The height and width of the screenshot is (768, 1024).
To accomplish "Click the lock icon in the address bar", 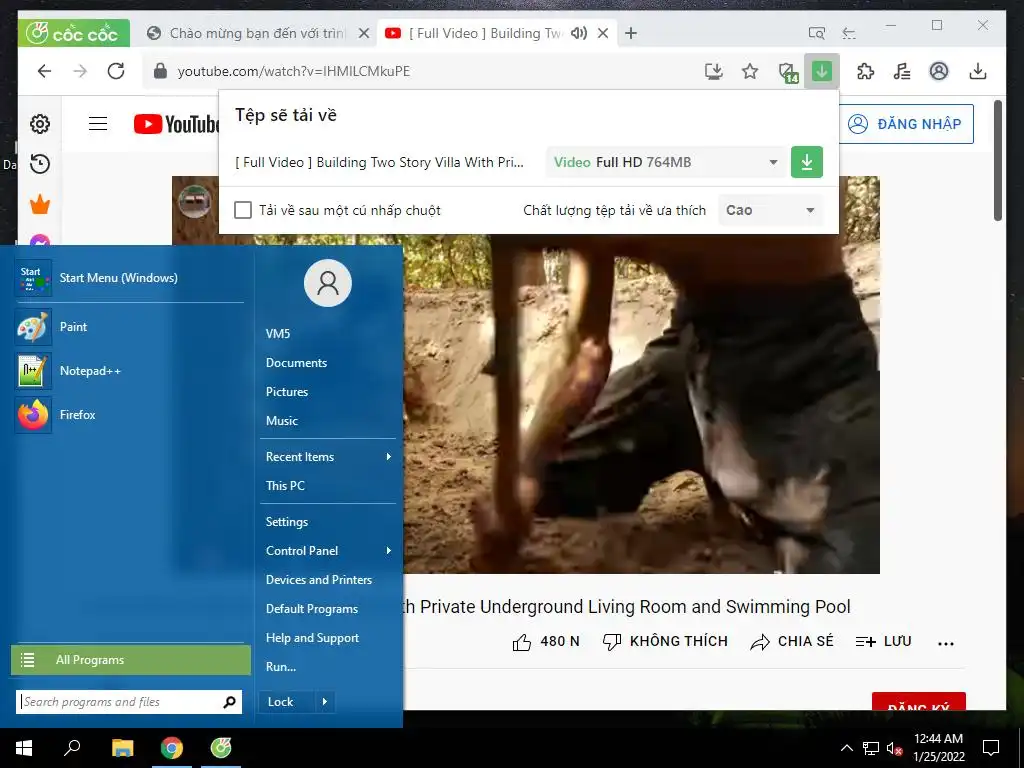I will 160,71.
